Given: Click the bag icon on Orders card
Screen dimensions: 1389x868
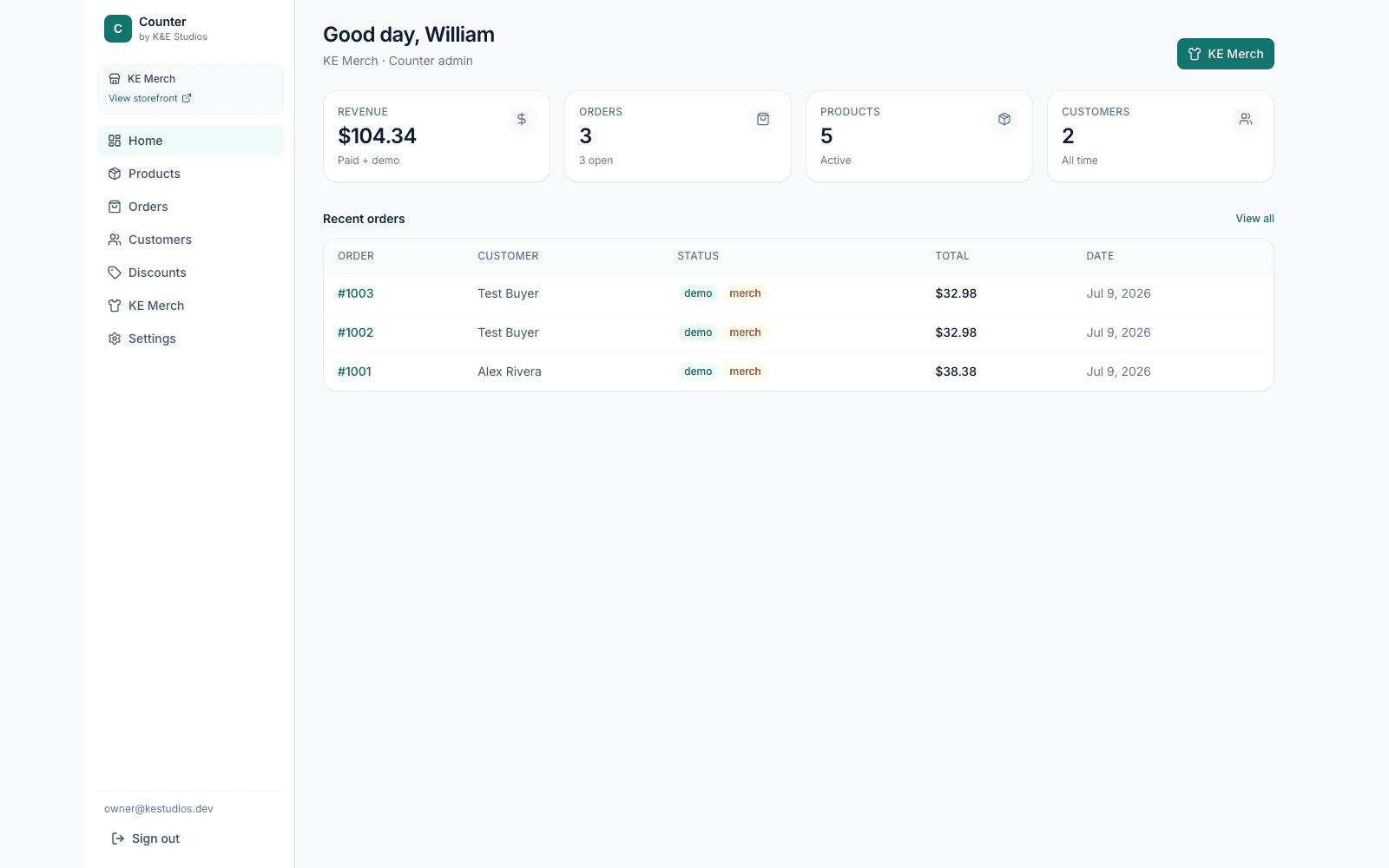Looking at the screenshot, I should pyautogui.click(x=763, y=119).
